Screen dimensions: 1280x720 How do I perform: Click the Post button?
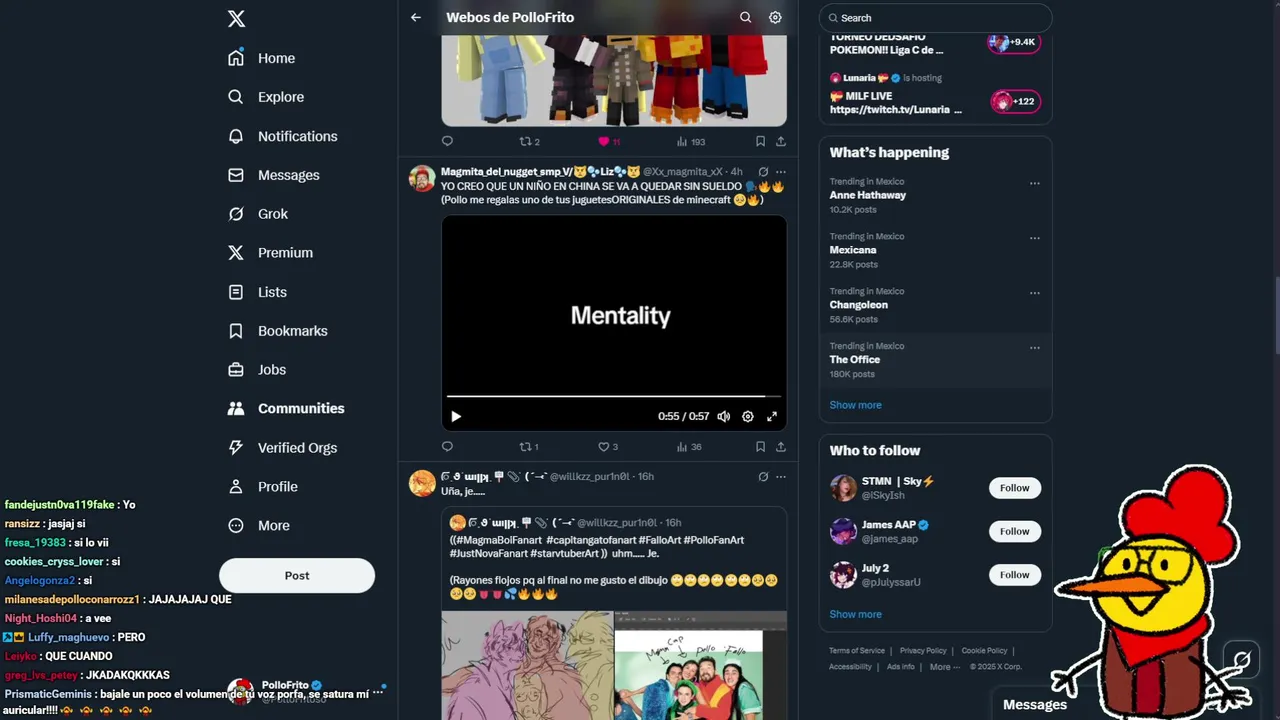(x=297, y=575)
